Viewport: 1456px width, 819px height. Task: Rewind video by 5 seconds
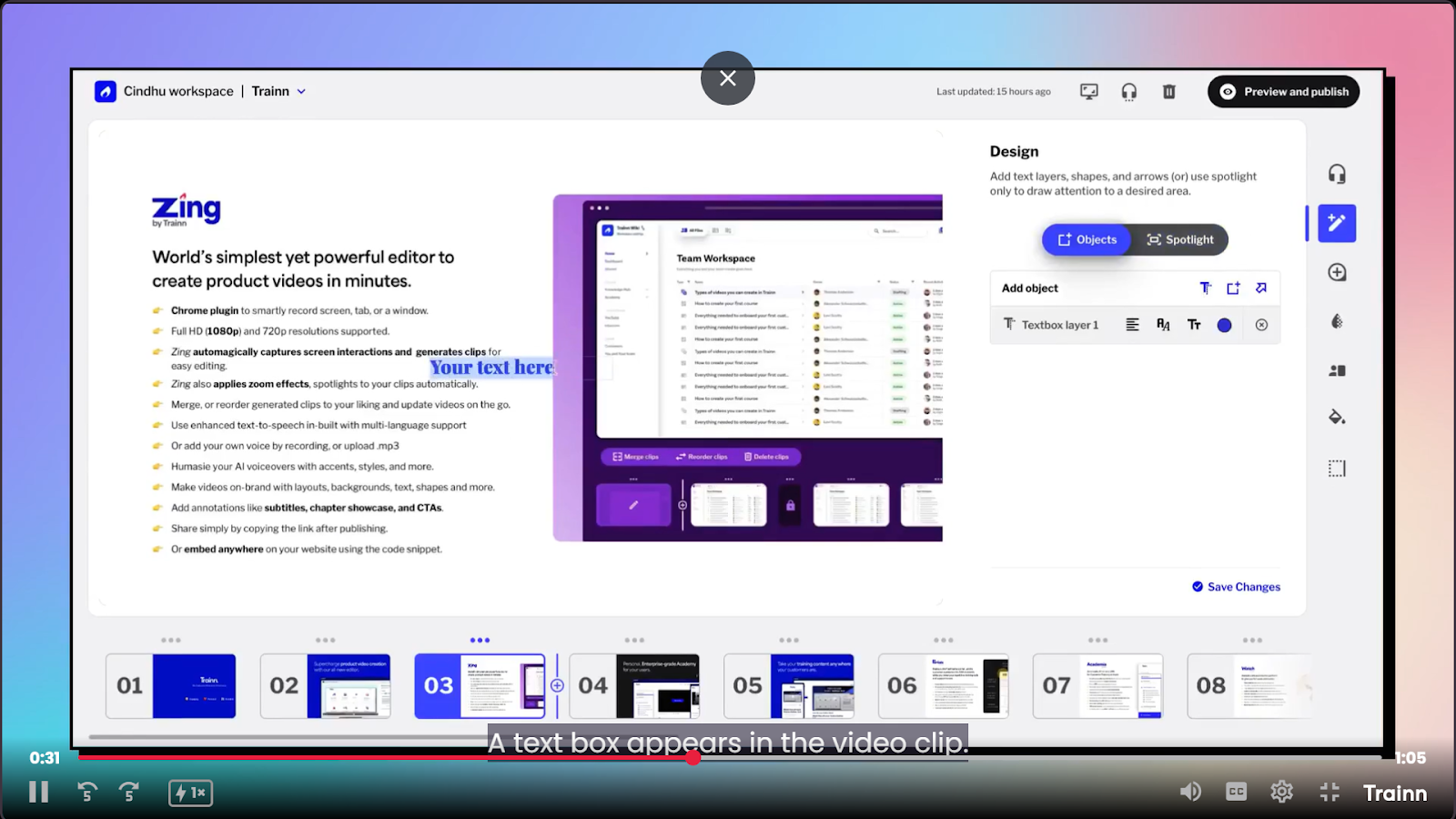87,793
